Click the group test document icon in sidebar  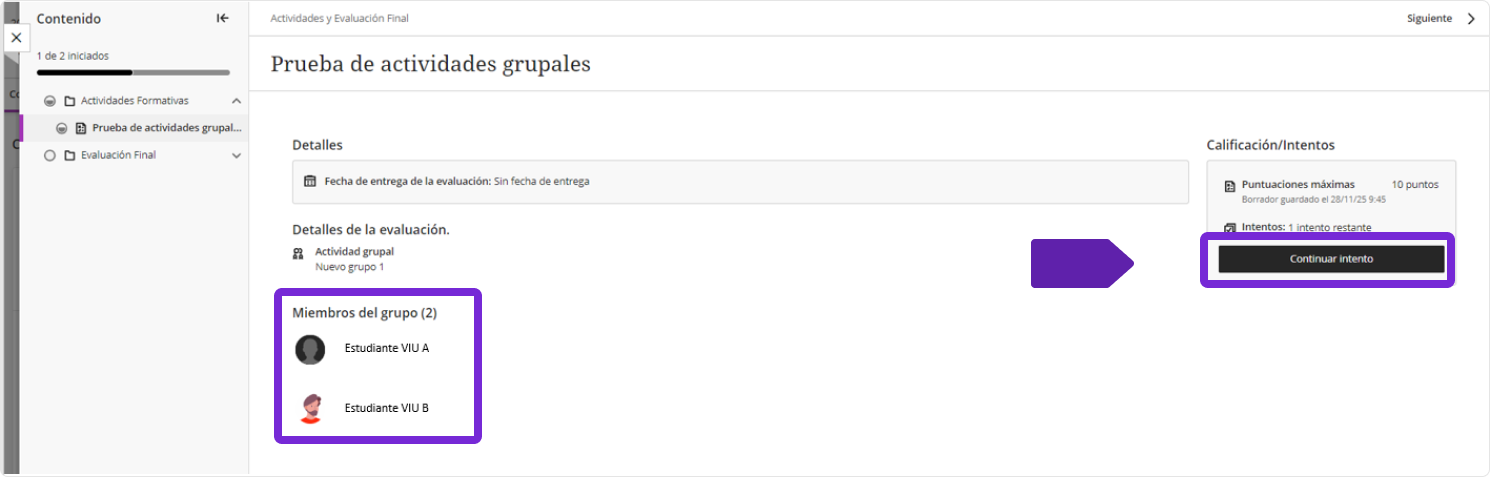point(81,128)
